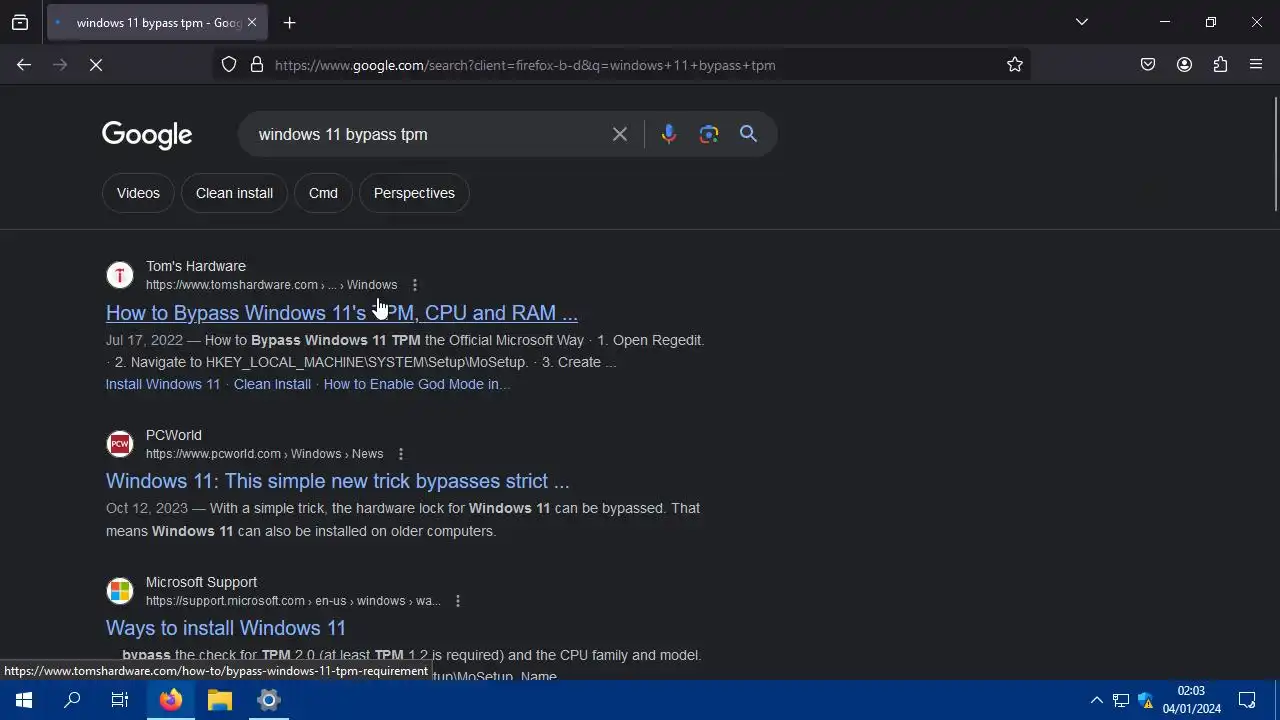
Task: Close the windows 11 bypass tpm tab
Action: pyautogui.click(x=252, y=22)
